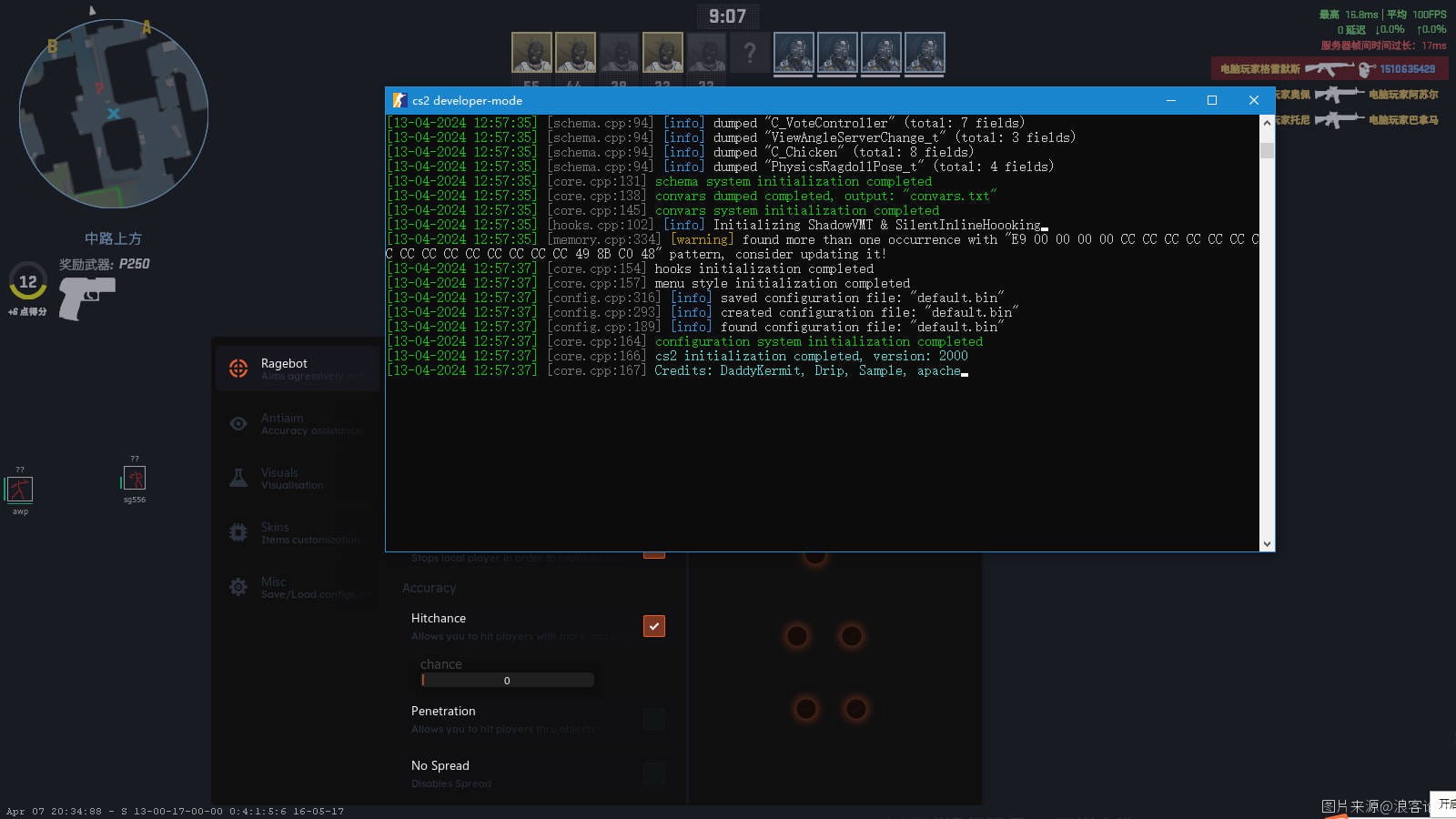Viewport: 1456px width, 819px height.
Task: Click the 电脑玩家阿苏尔 name in kill feed
Action: coord(1403,95)
